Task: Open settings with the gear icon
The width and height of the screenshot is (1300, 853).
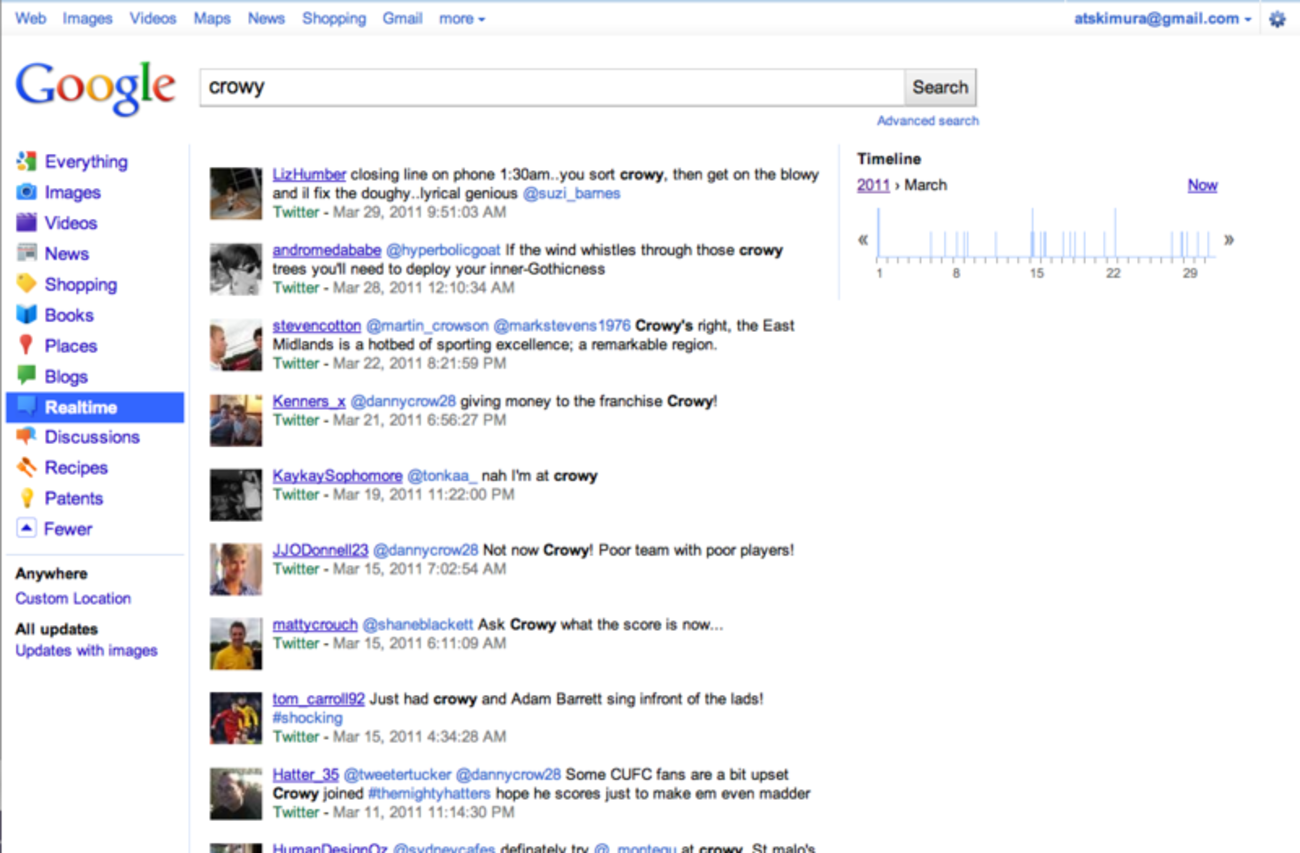Action: click(1277, 19)
